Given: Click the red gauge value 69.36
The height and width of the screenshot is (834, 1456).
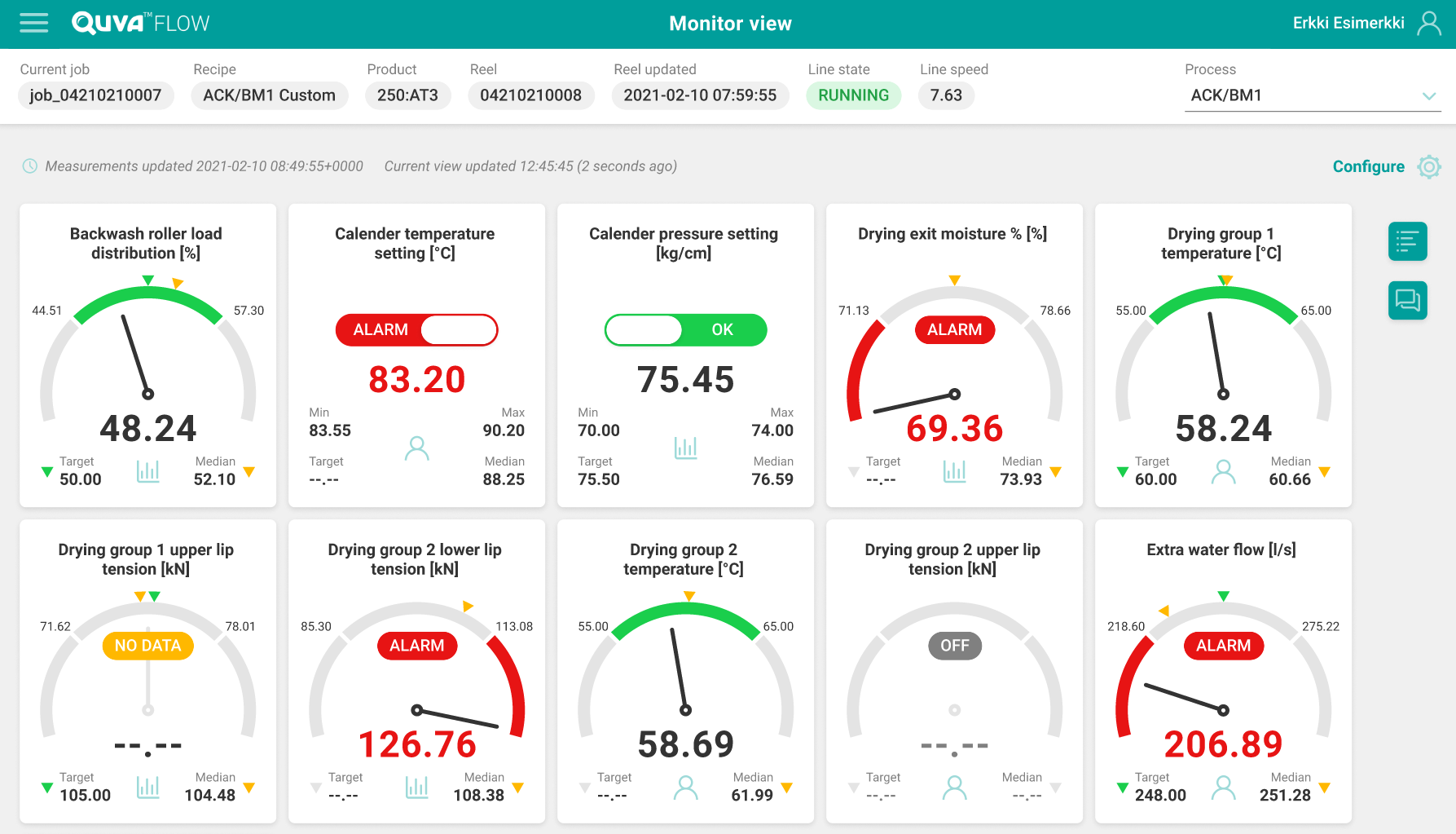Looking at the screenshot, I should click(x=955, y=429).
